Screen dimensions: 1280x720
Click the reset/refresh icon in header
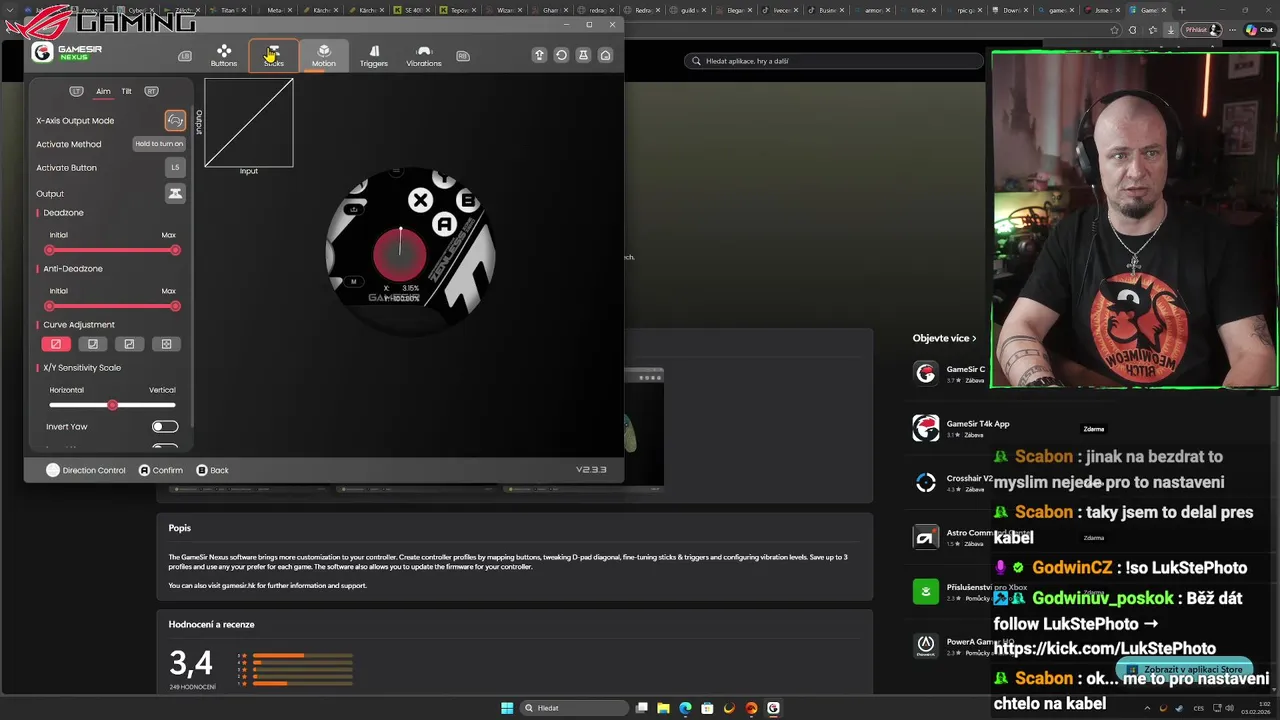(561, 55)
